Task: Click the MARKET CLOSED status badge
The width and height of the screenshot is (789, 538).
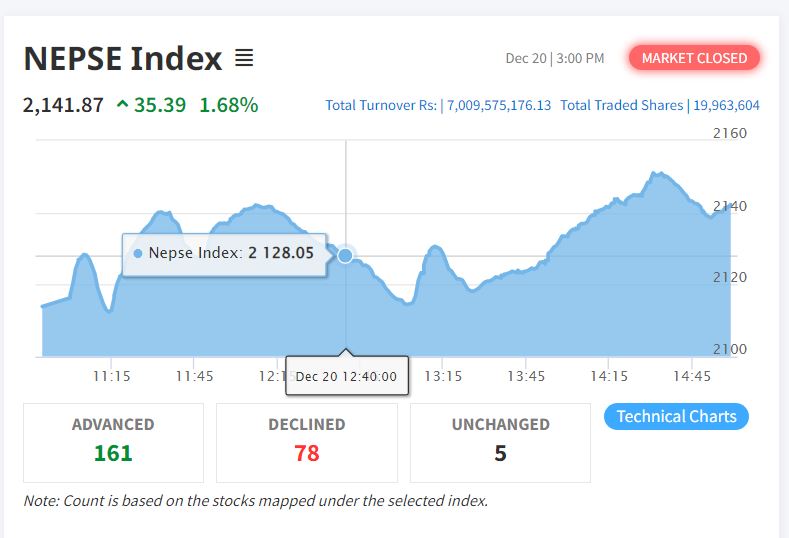Action: [x=694, y=58]
